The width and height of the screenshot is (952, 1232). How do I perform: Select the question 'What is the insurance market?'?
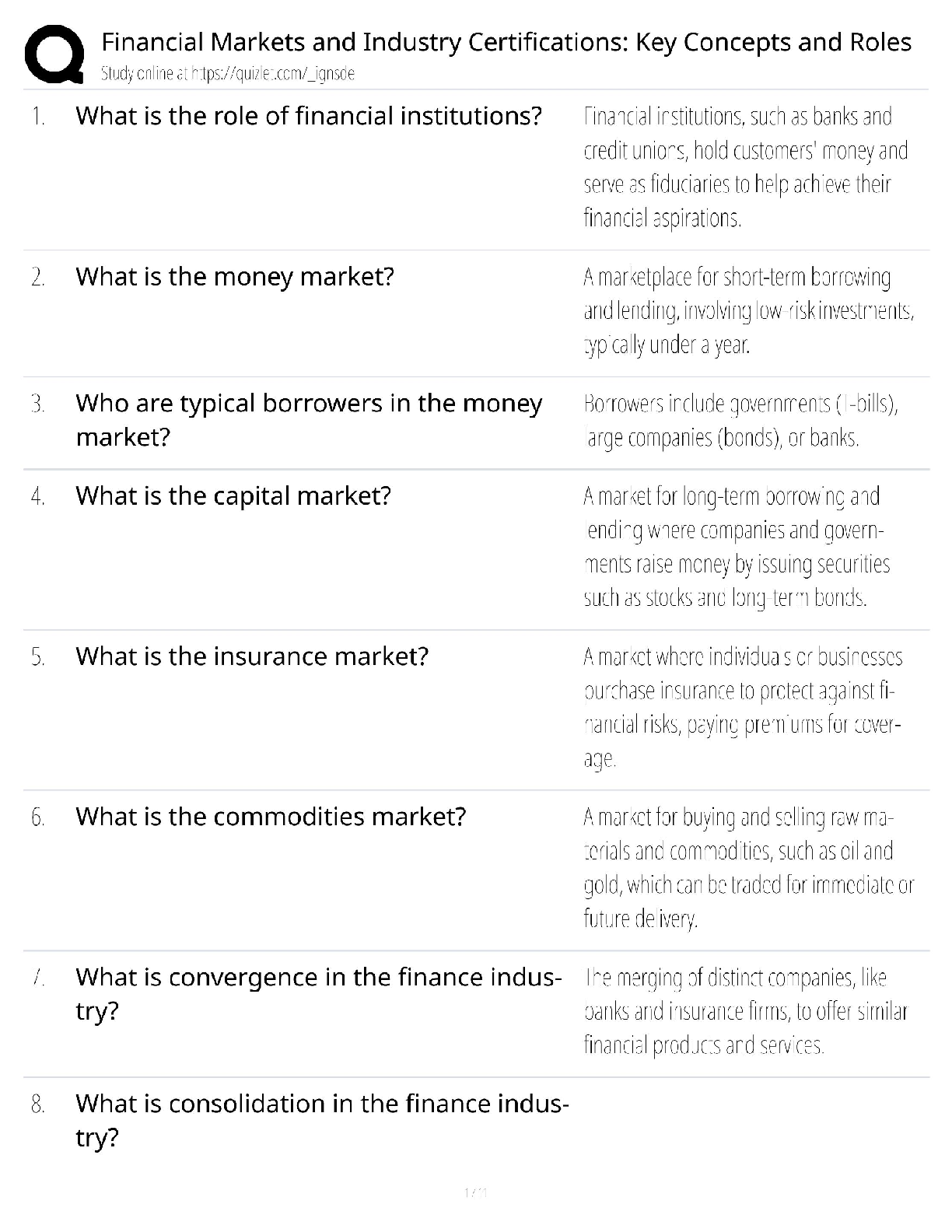(252, 656)
